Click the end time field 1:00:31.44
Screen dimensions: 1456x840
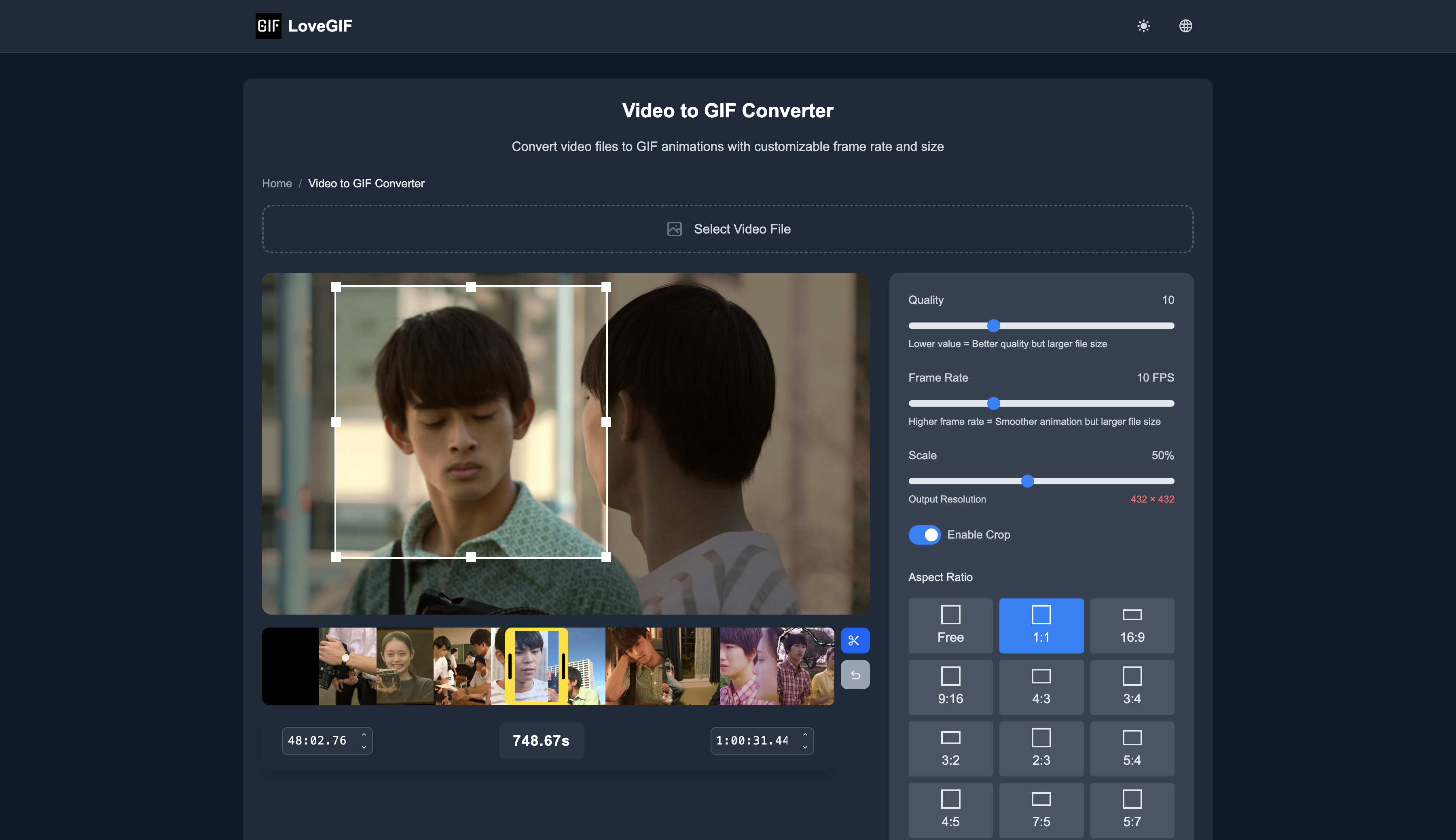coord(762,741)
